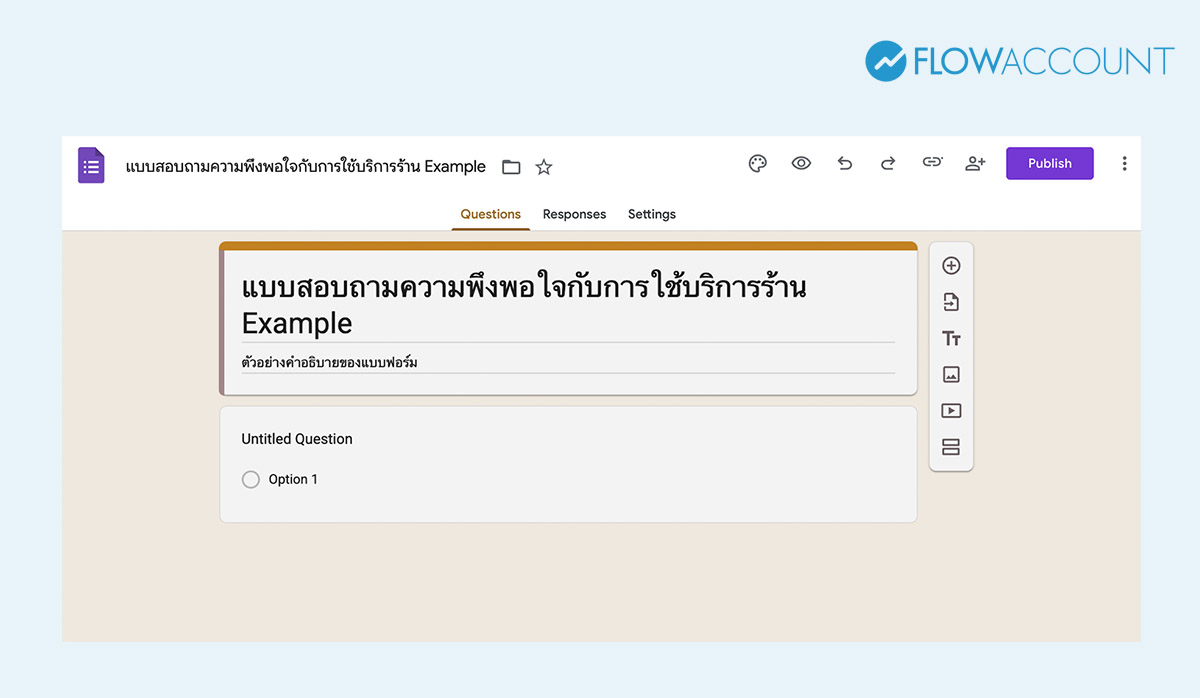Switch to the Responses tab
Viewport: 1200px width, 698px height.
[574, 214]
